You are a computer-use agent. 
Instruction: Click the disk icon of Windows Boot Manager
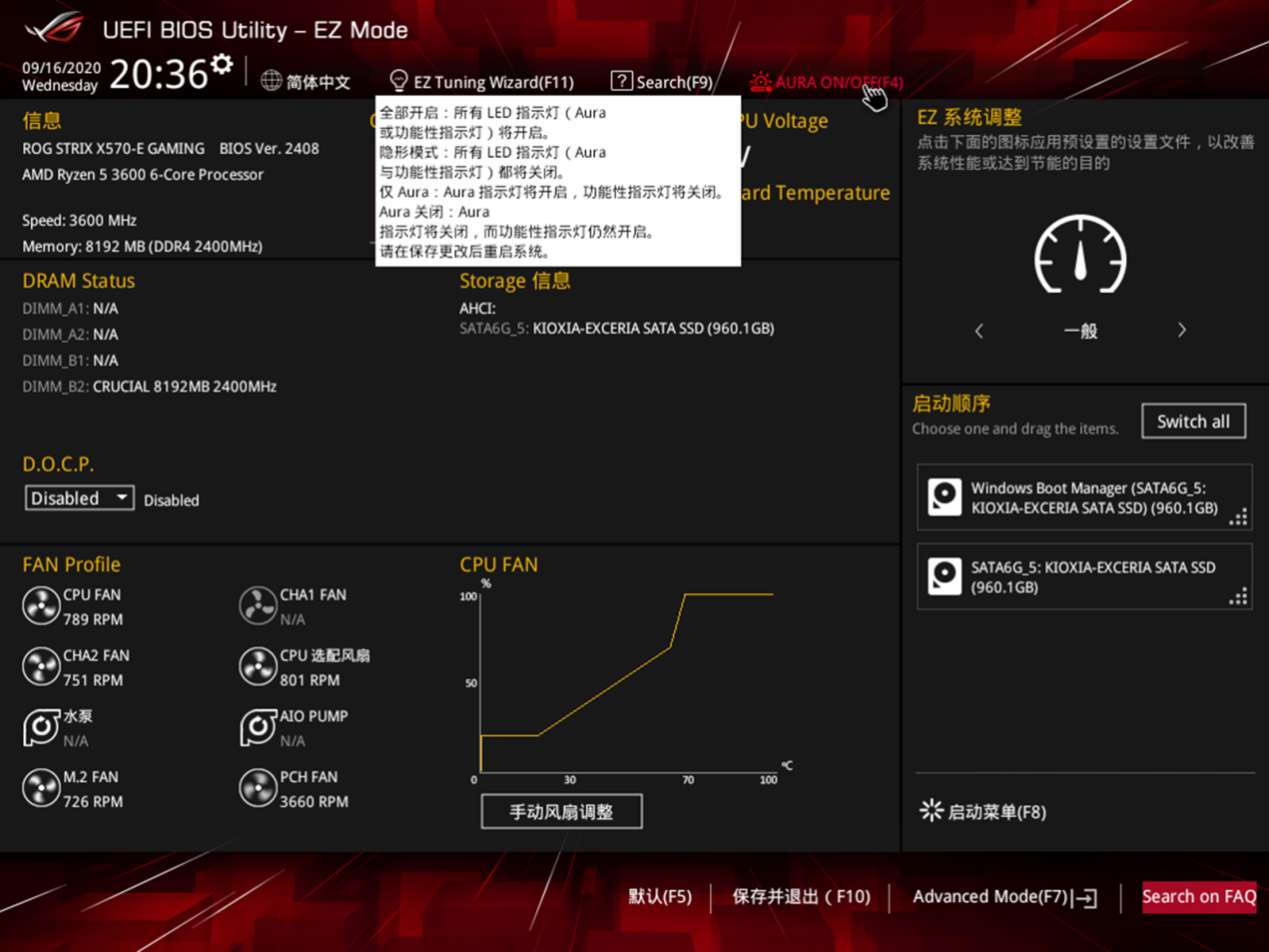(x=944, y=497)
